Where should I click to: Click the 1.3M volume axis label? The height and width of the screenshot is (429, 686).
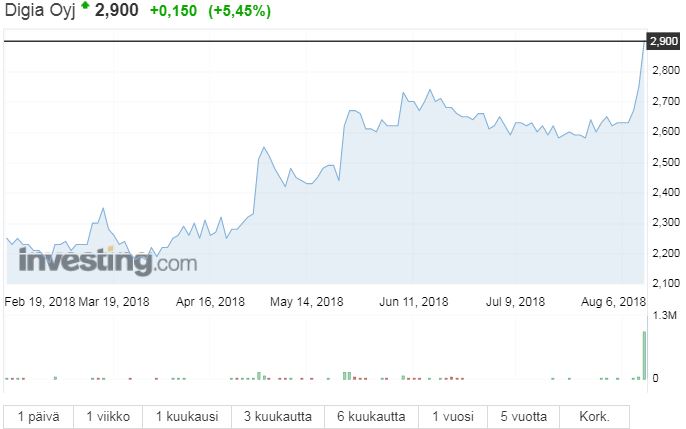pos(664,315)
